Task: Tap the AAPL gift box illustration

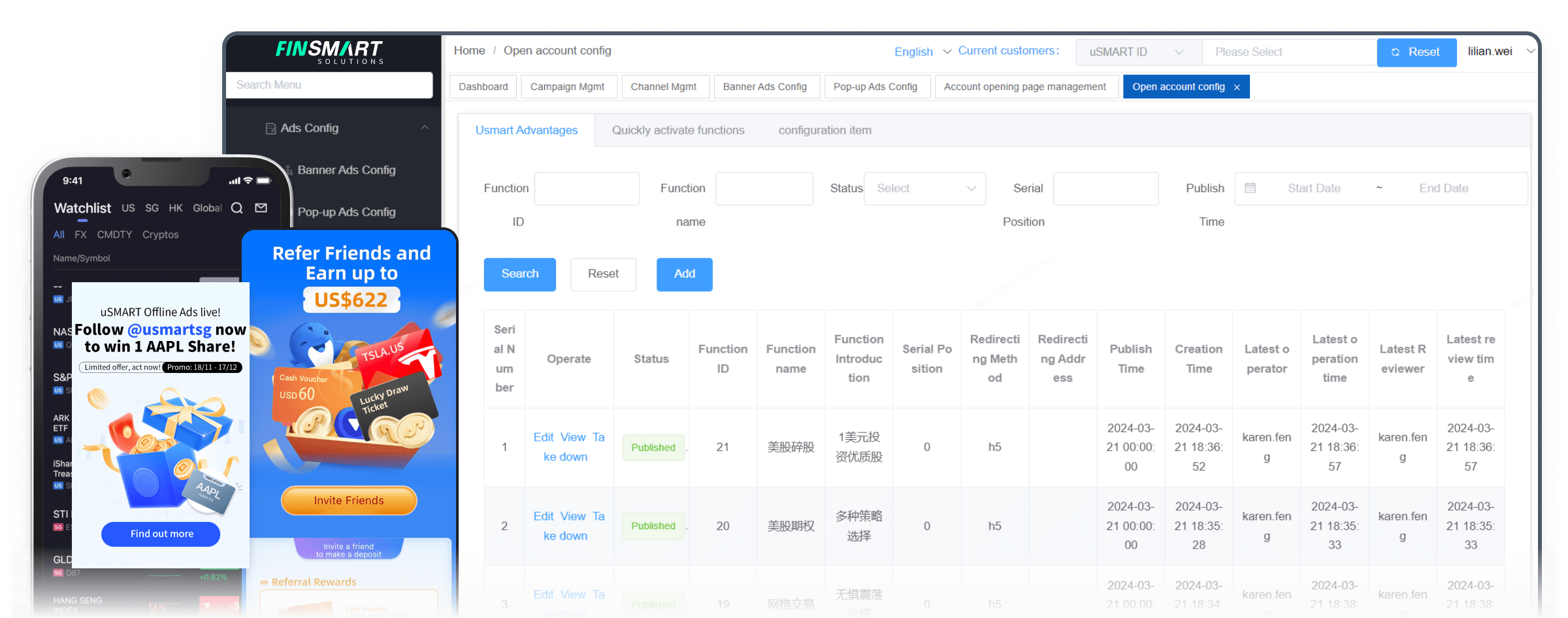Action: (162, 449)
